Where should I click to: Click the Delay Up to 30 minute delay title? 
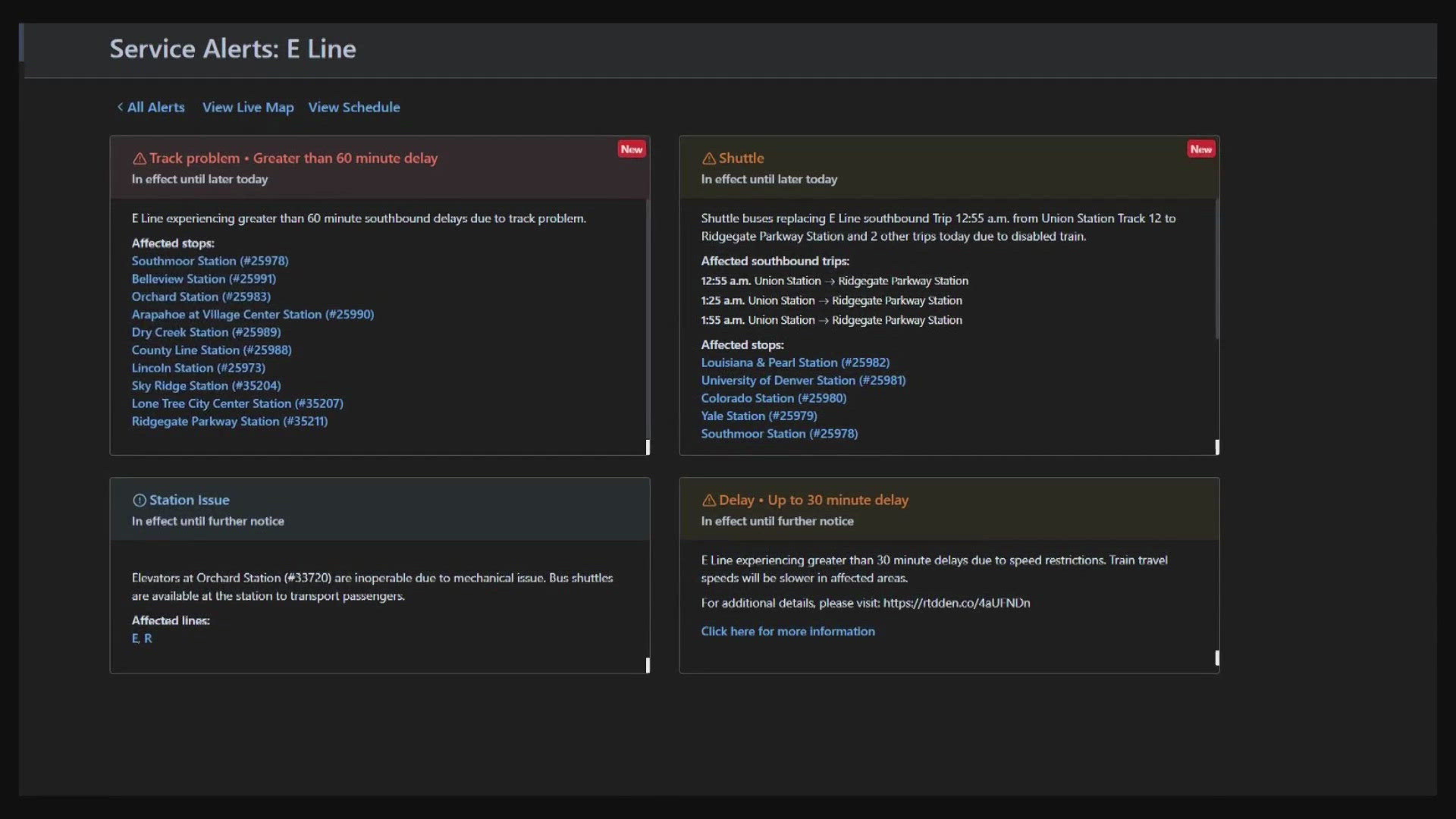point(814,500)
